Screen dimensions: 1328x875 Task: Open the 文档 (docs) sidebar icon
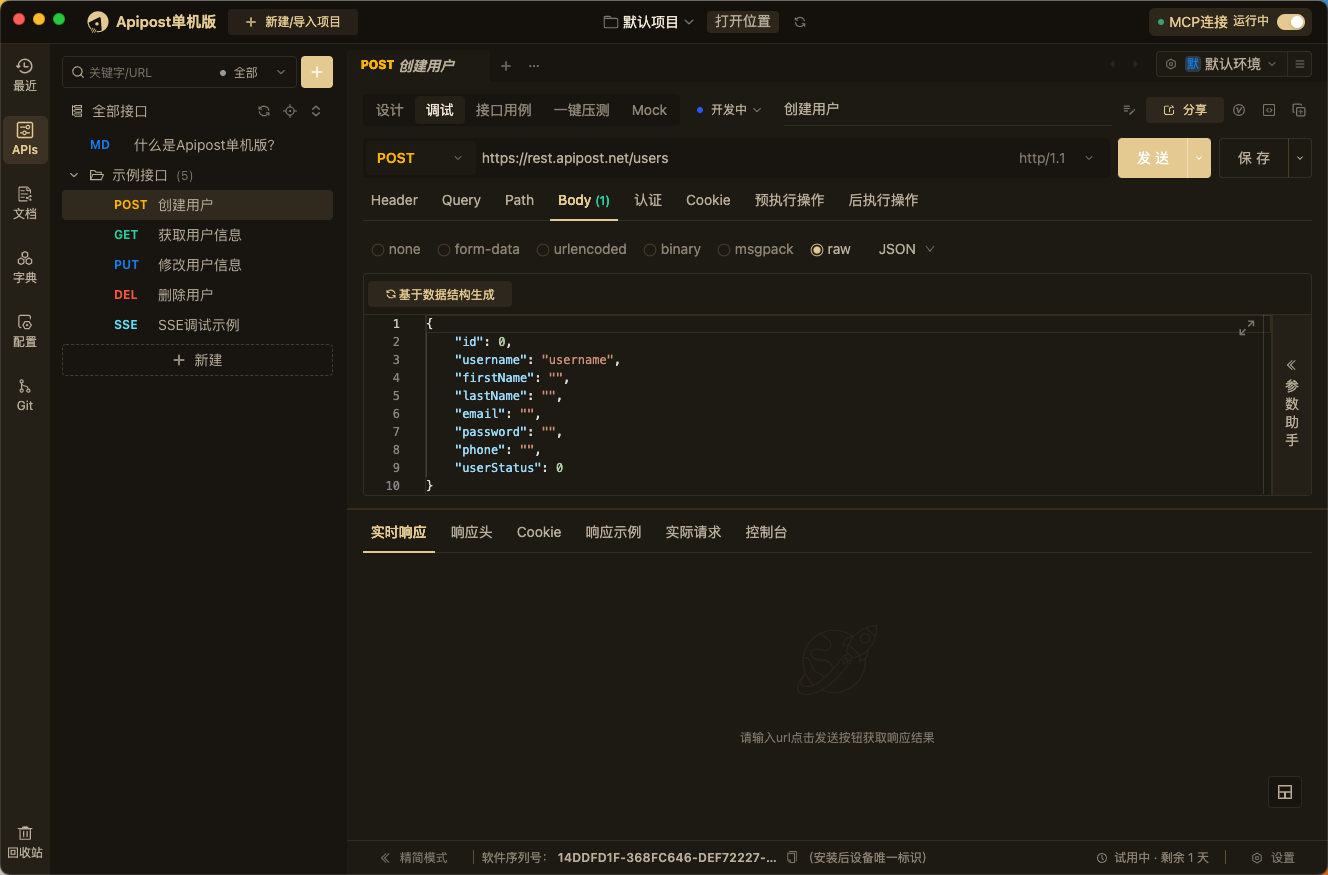(25, 203)
